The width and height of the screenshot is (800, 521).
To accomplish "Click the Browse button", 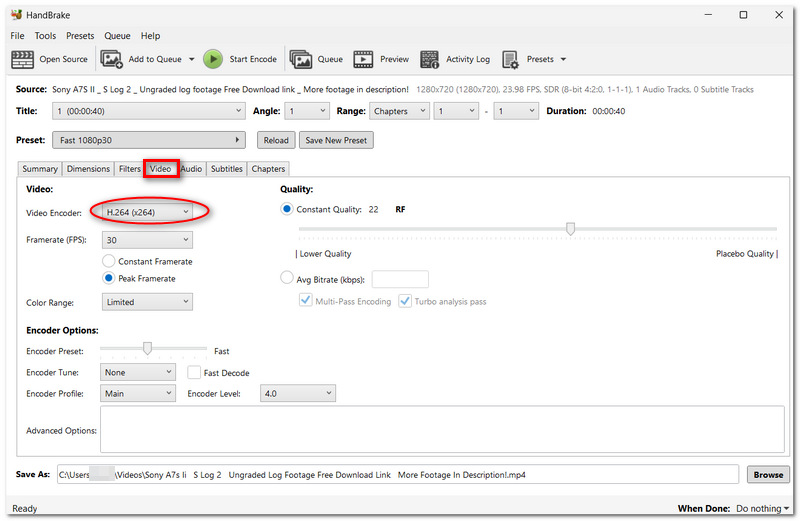I will (x=768, y=475).
